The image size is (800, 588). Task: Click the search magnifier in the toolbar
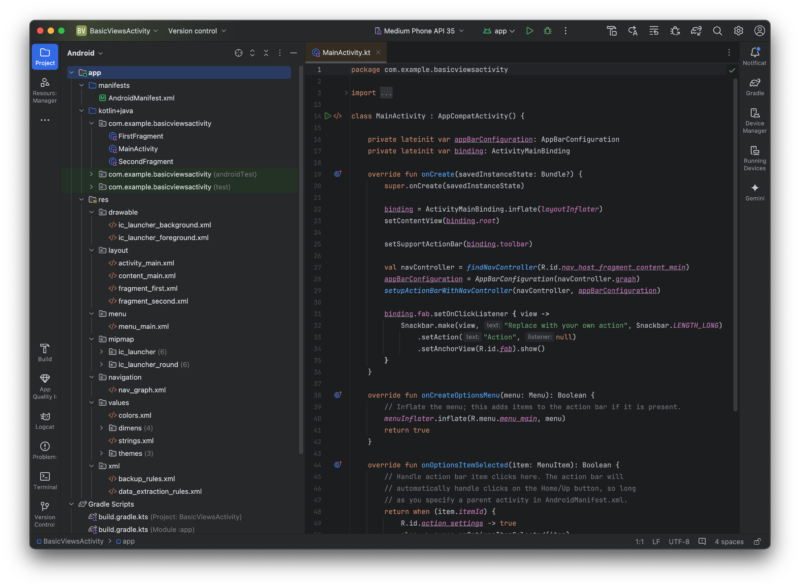click(x=717, y=31)
